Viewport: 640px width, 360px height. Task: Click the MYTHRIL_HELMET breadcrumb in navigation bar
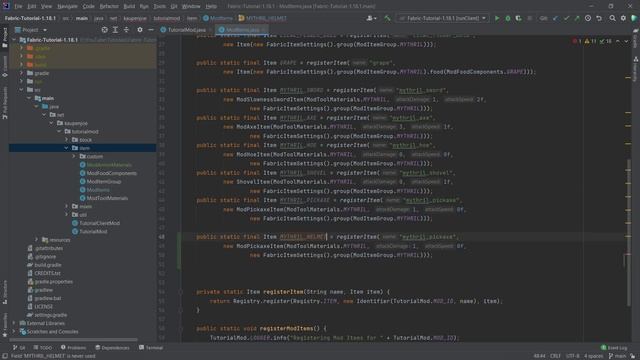(263, 18)
